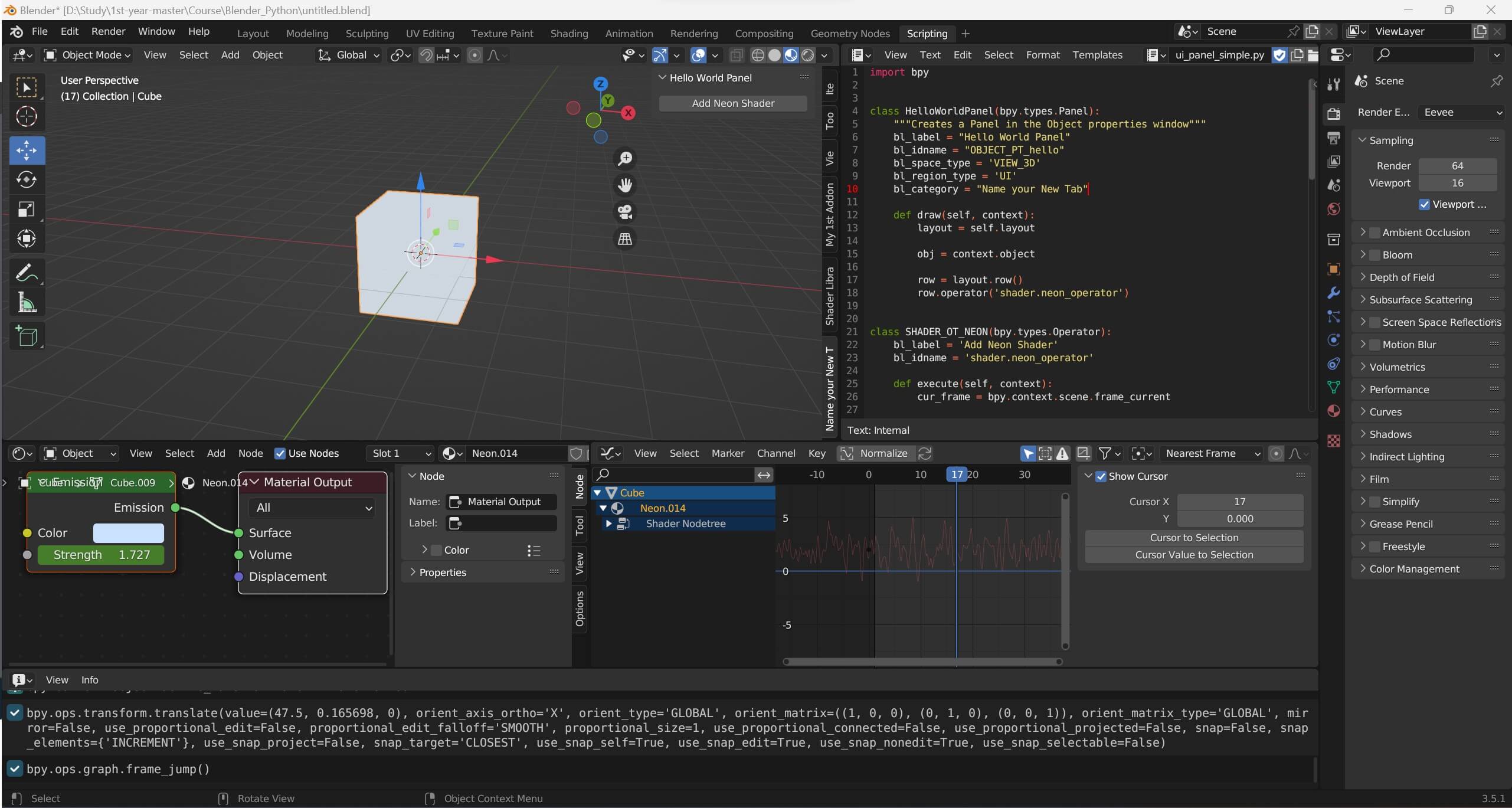Activate the Add Cube tool
The width and height of the screenshot is (1512, 808).
pyautogui.click(x=27, y=336)
